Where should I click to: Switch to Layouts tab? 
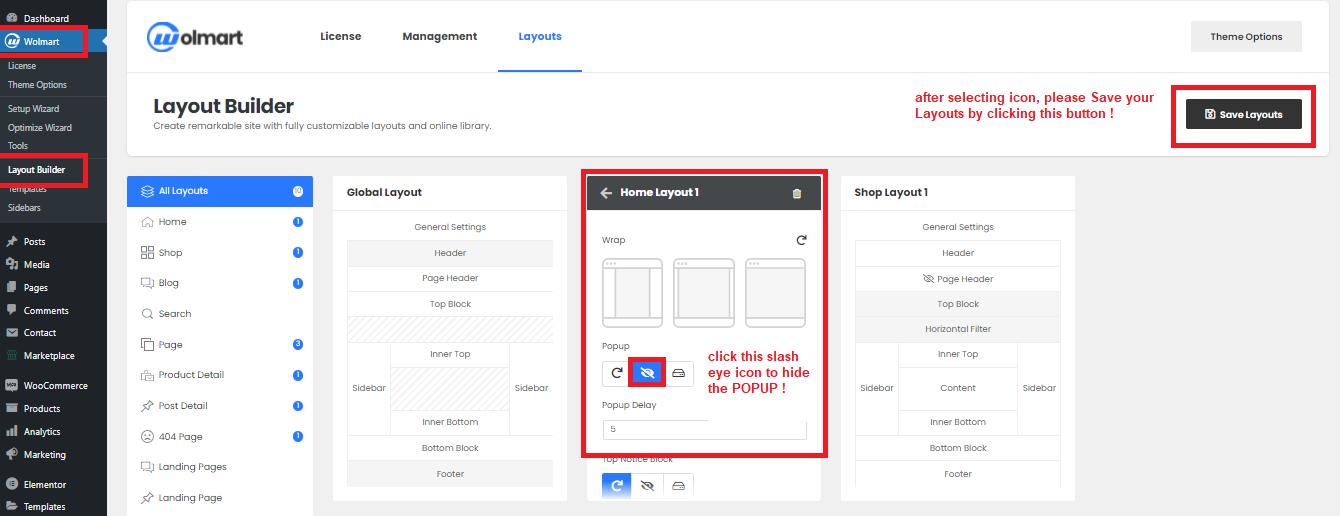[x=540, y=36]
